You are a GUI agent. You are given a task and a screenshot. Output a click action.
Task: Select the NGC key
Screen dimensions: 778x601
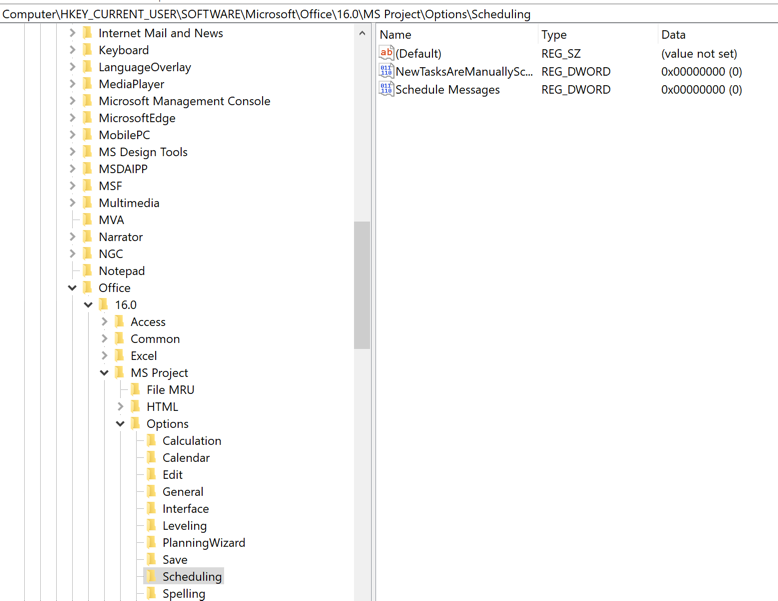pos(111,254)
